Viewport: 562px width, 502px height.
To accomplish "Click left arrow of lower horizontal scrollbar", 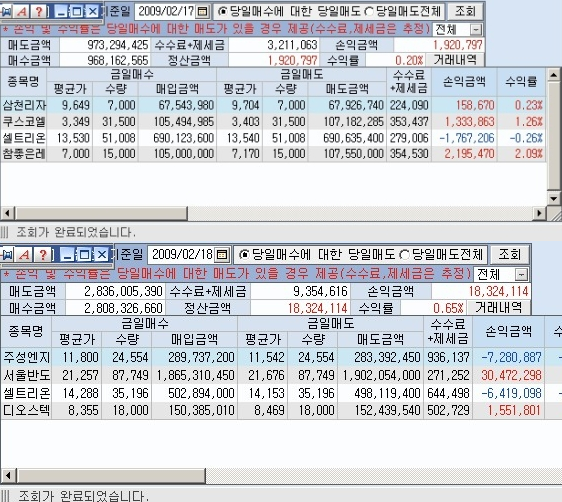I will tap(8, 476).
